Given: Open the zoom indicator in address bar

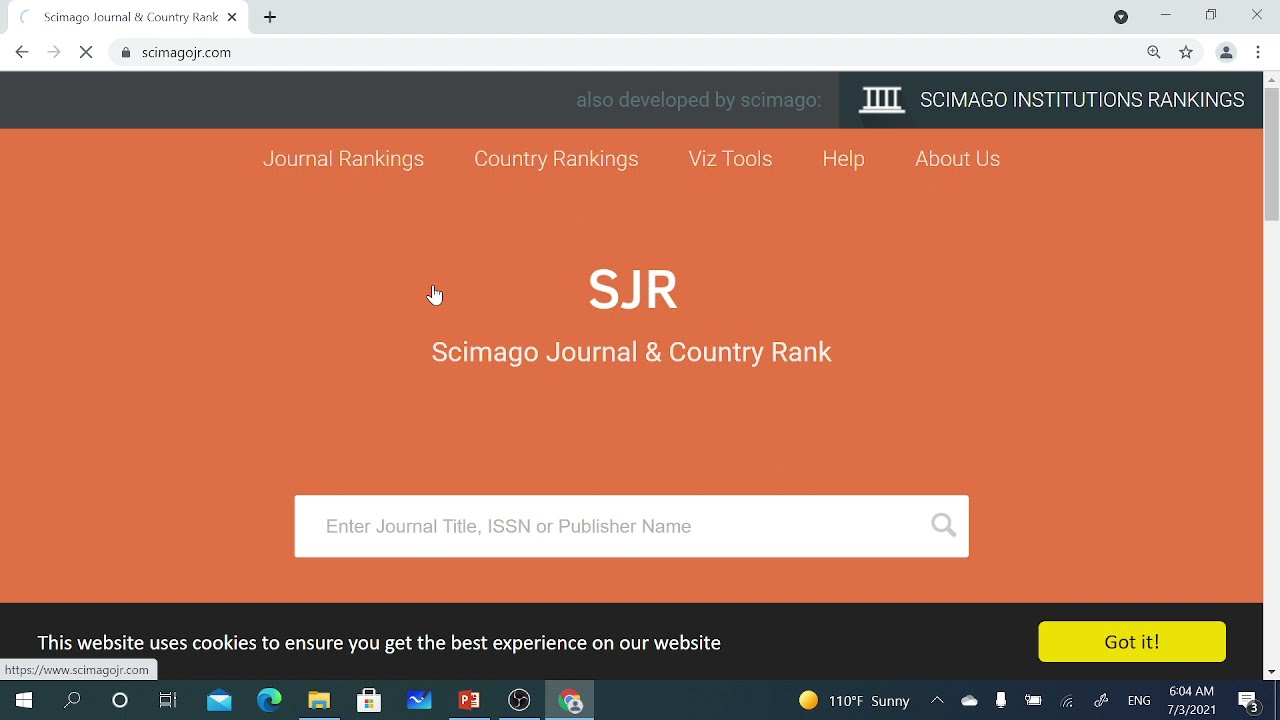Looking at the screenshot, I should tap(1154, 52).
